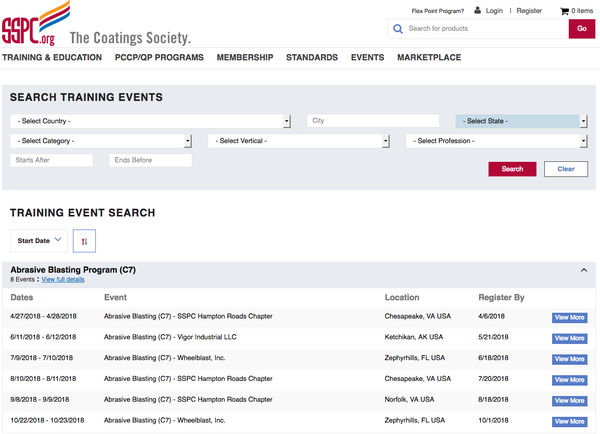Click the Register By column header
The image size is (600, 434).
click(501, 297)
